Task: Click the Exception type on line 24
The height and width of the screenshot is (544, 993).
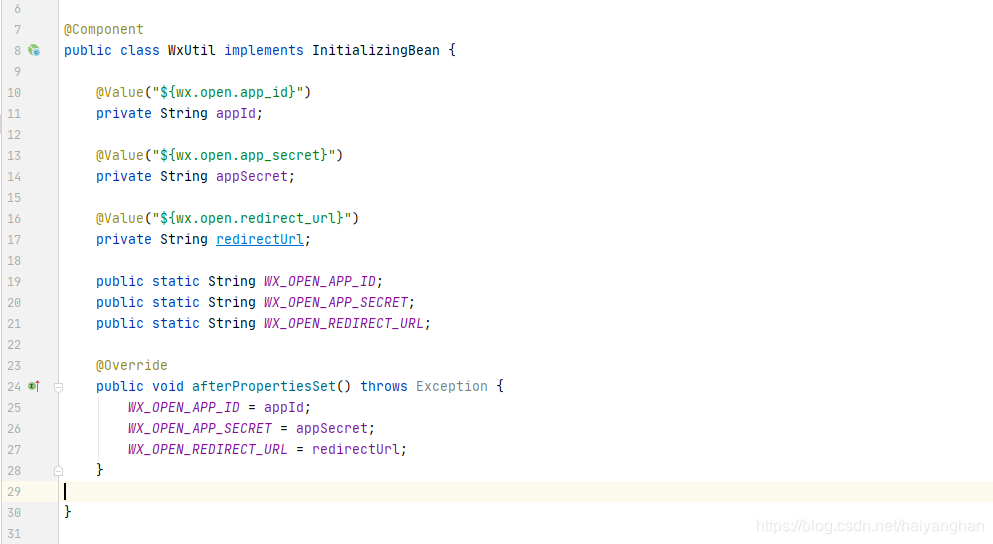Action: point(452,386)
